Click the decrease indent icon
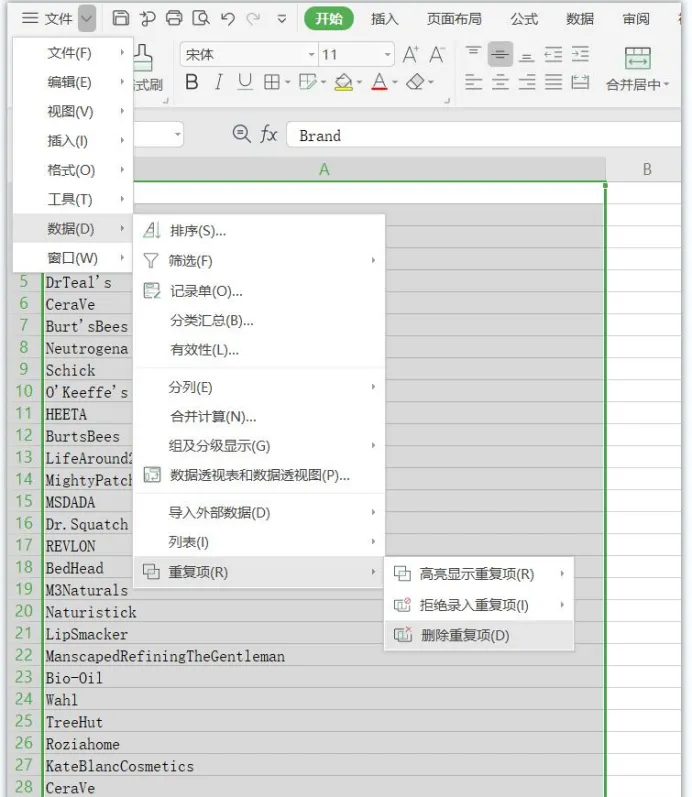The height and width of the screenshot is (797, 692). click(553, 54)
